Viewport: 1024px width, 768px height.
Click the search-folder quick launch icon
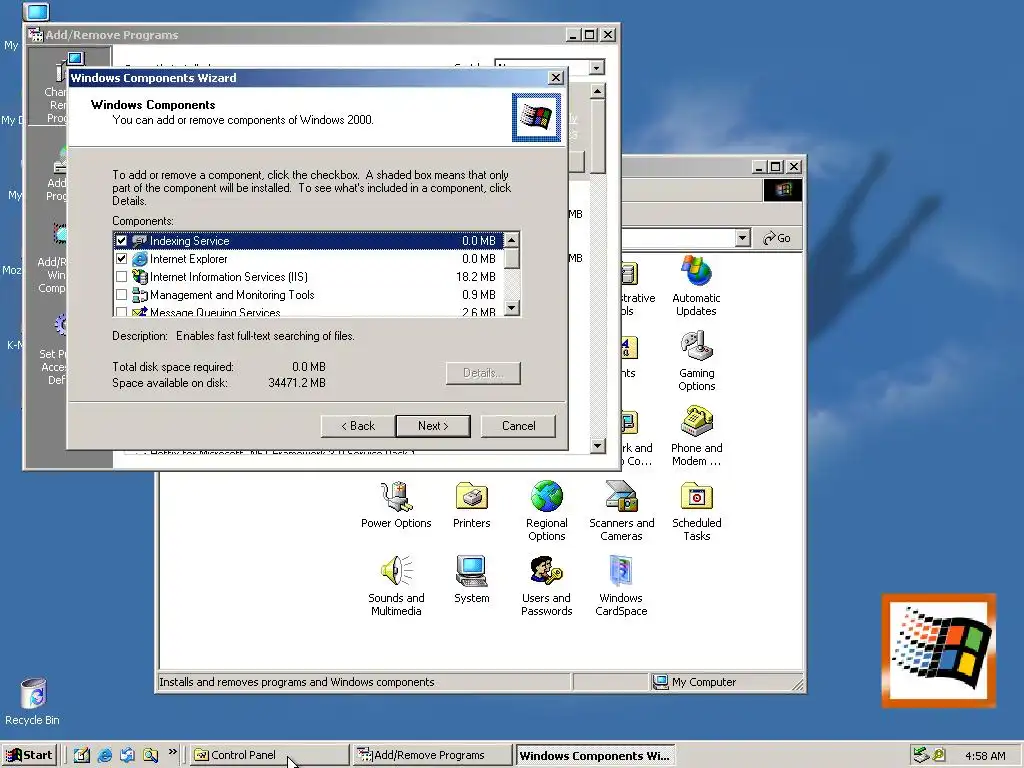(150, 755)
